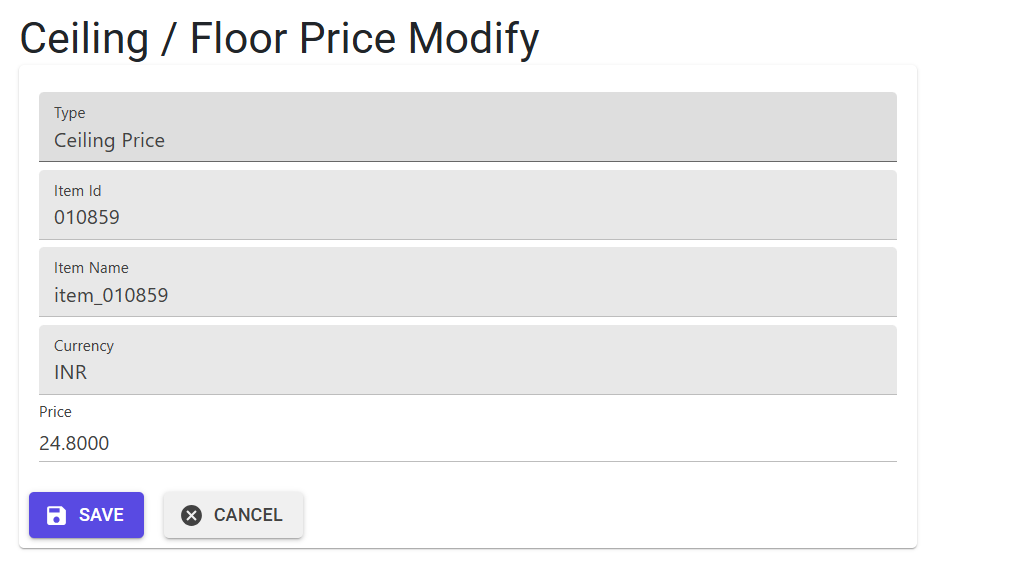Click the INR currency value

pos(70,372)
